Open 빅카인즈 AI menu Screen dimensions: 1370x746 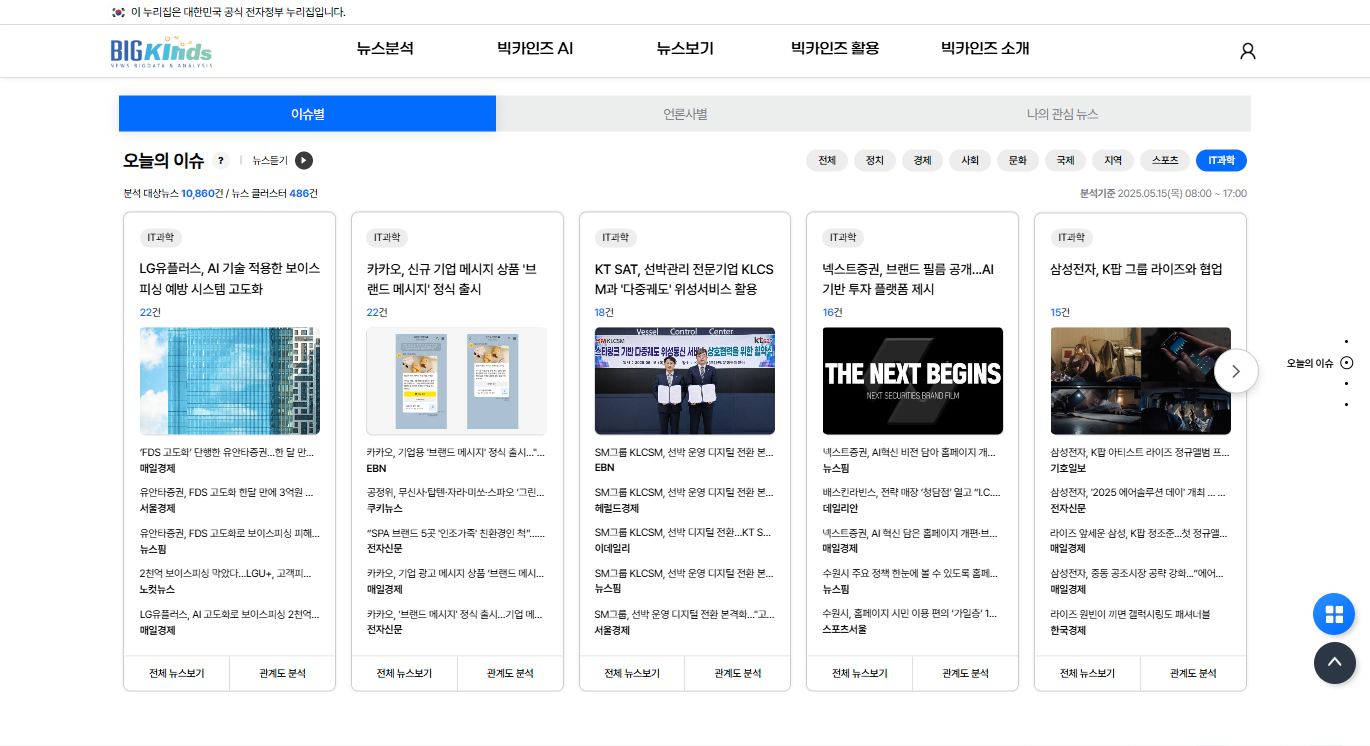pos(535,49)
